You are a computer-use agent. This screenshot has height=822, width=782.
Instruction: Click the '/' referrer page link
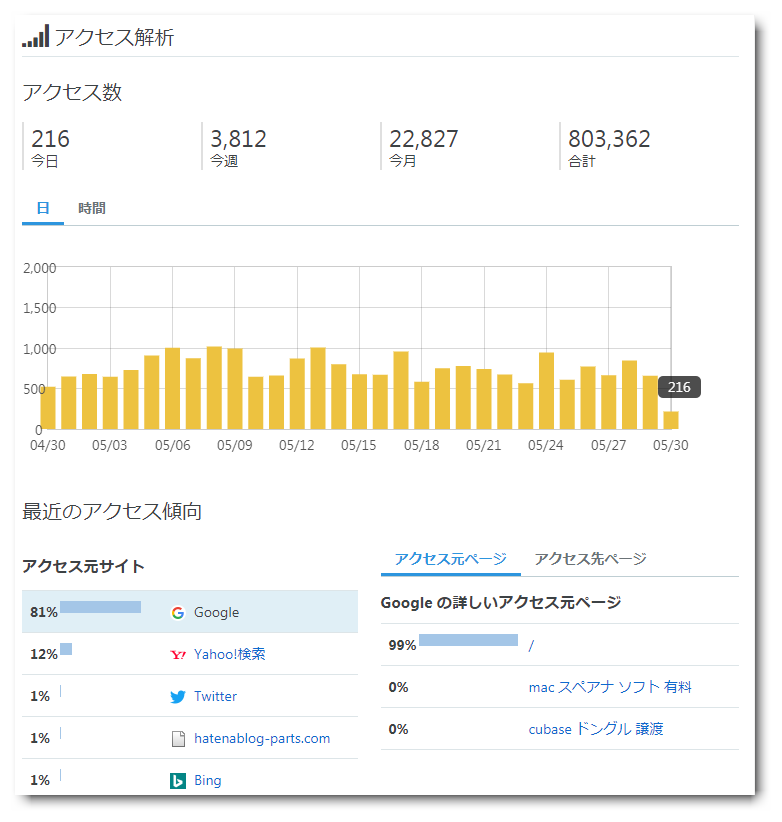click(x=531, y=645)
